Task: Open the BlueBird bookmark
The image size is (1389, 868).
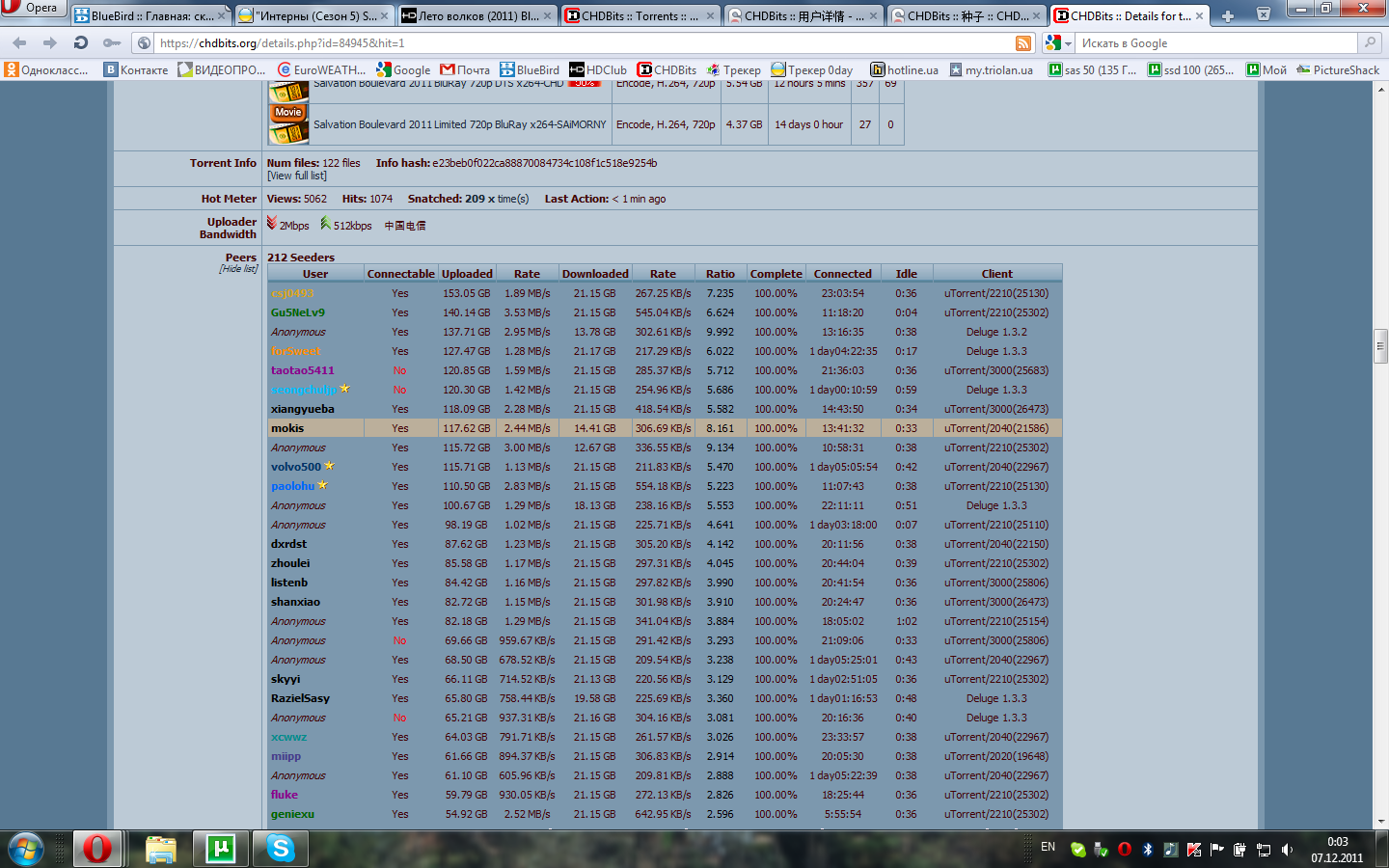Action: tap(530, 69)
